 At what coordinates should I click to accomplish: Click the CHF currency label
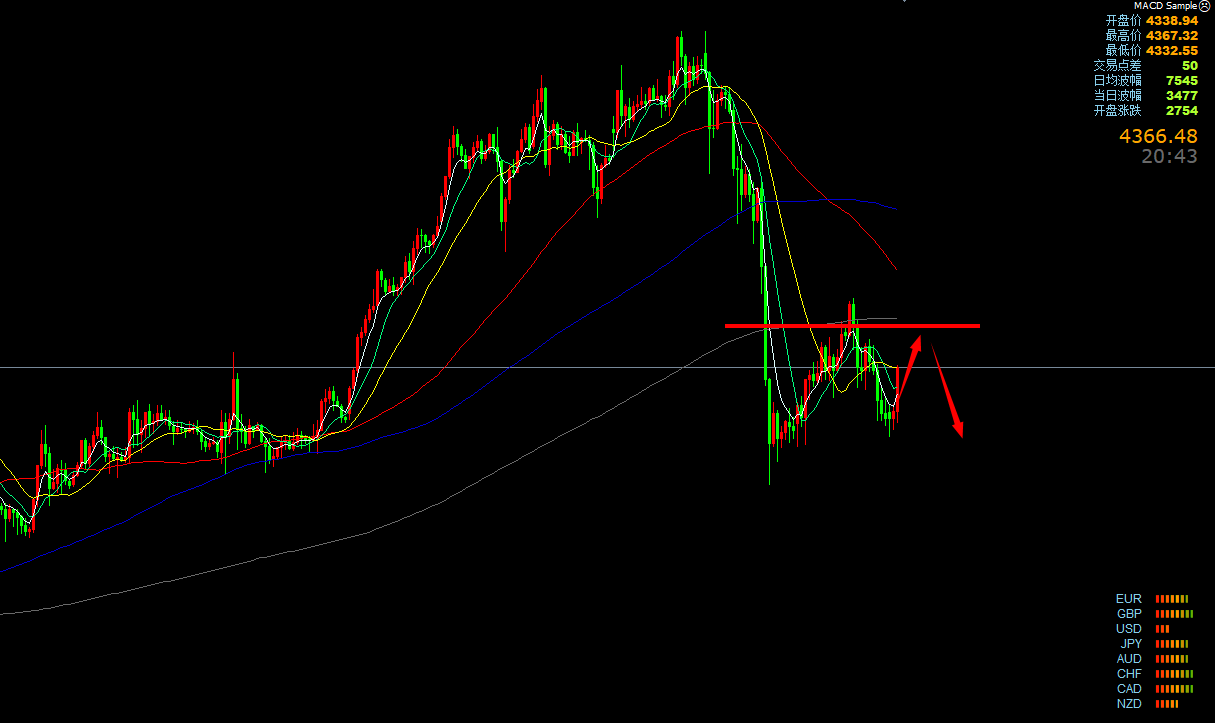tap(1129, 674)
